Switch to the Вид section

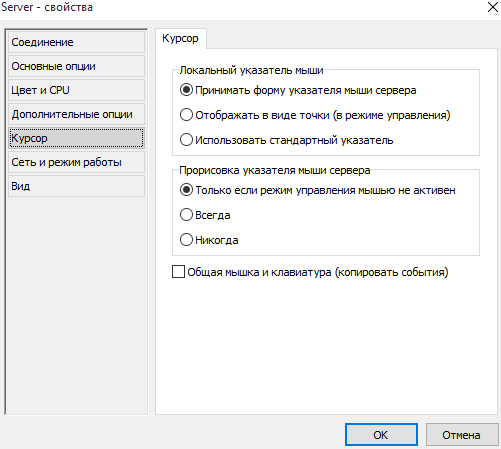pos(76,186)
